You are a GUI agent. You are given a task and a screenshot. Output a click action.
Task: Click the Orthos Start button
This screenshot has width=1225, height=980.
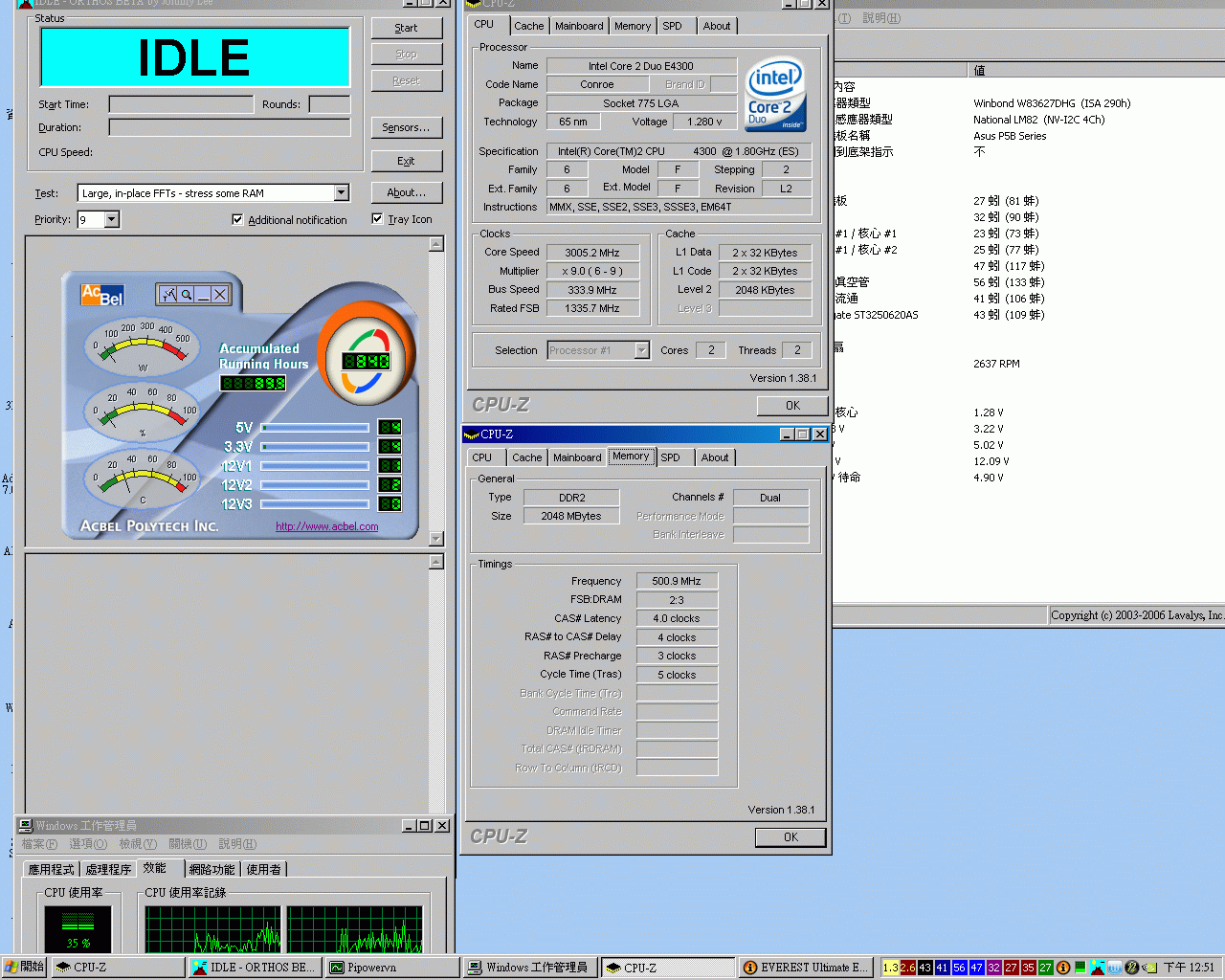(x=407, y=28)
